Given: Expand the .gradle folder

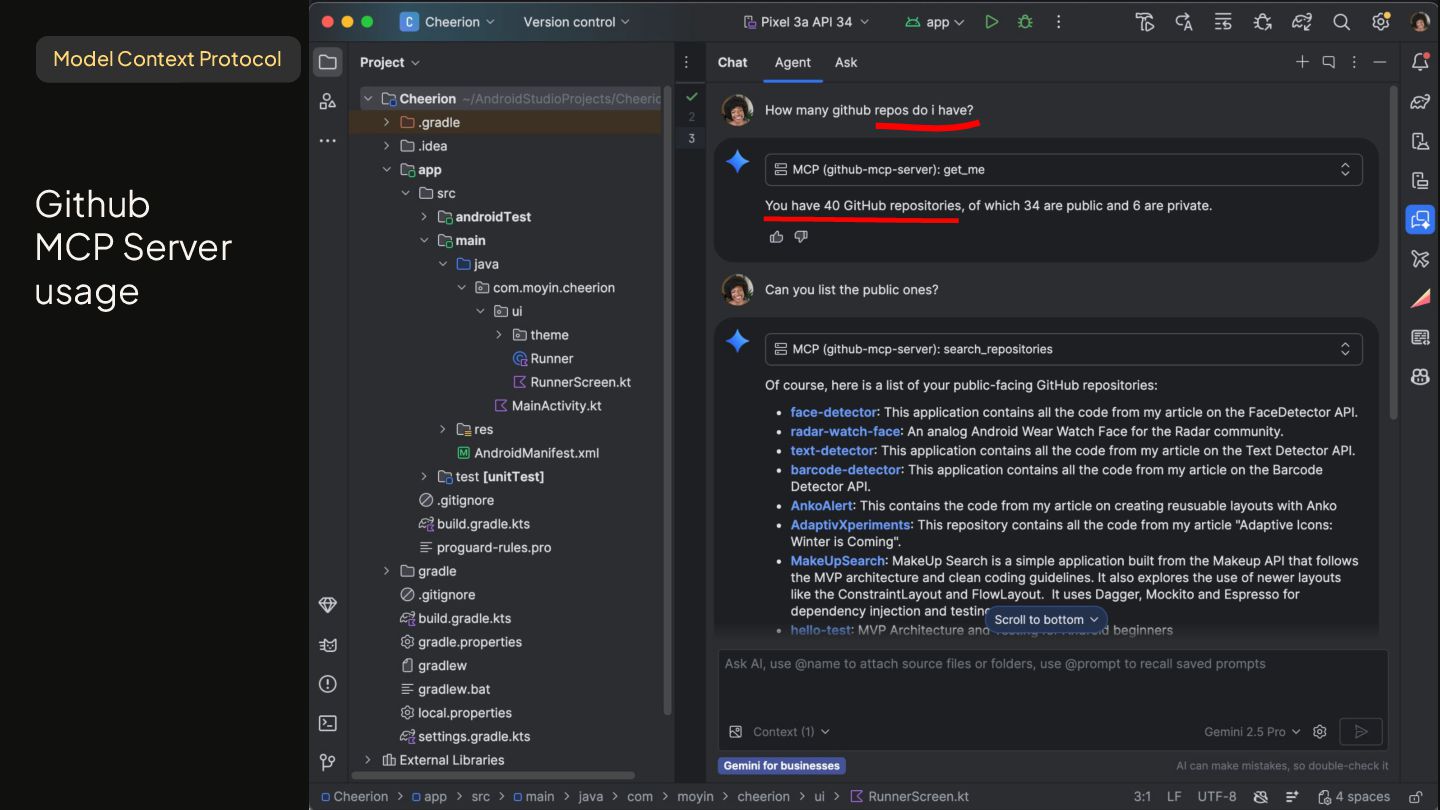Looking at the screenshot, I should 386,122.
